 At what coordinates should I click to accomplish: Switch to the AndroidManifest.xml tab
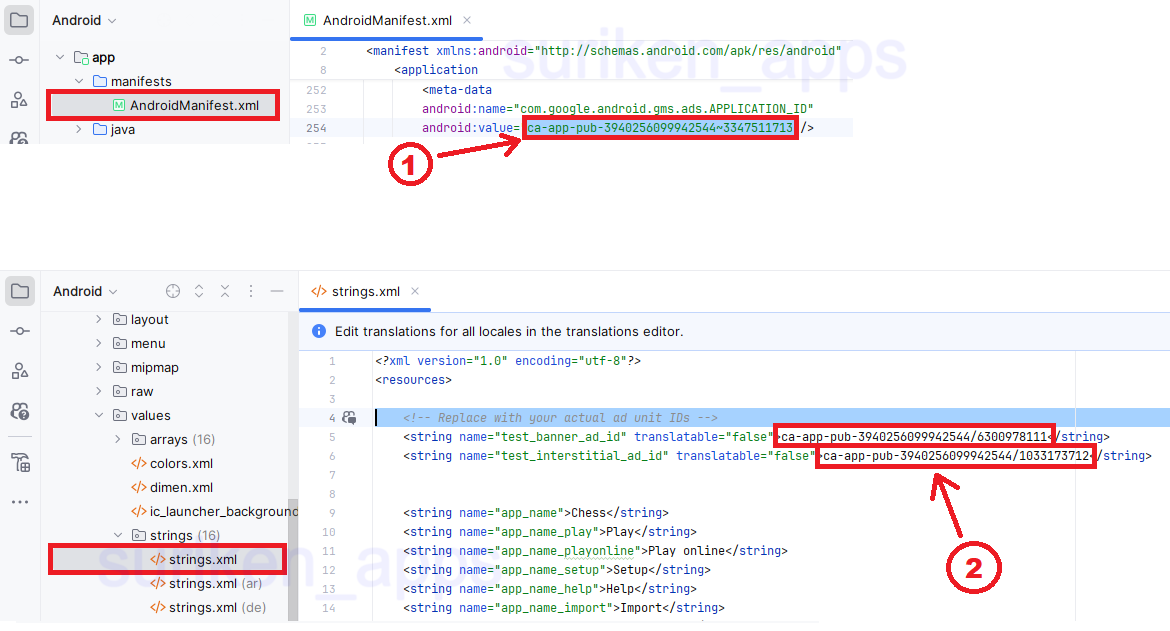tap(379, 20)
